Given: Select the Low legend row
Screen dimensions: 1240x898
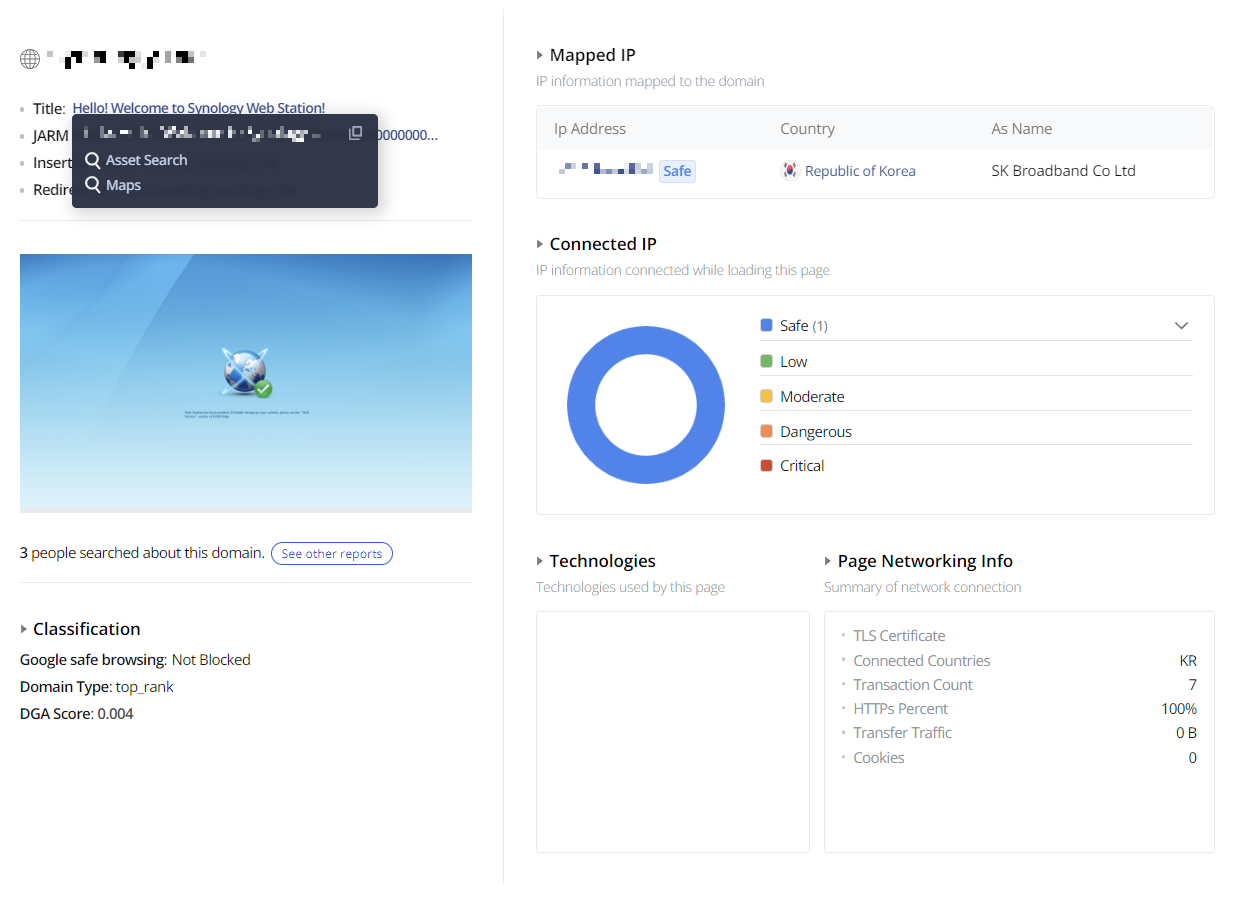Looking at the screenshot, I should pos(976,361).
